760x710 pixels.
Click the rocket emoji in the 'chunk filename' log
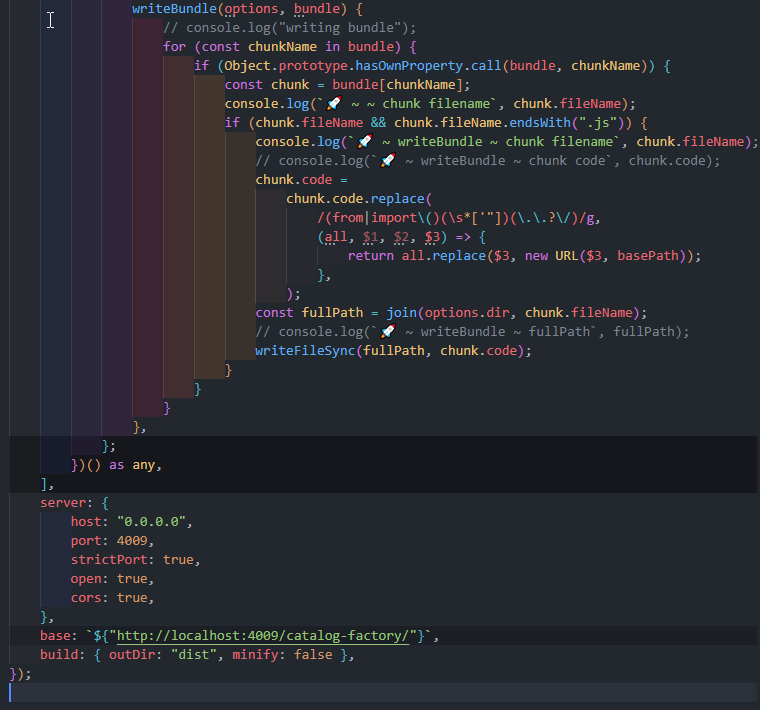click(x=333, y=103)
